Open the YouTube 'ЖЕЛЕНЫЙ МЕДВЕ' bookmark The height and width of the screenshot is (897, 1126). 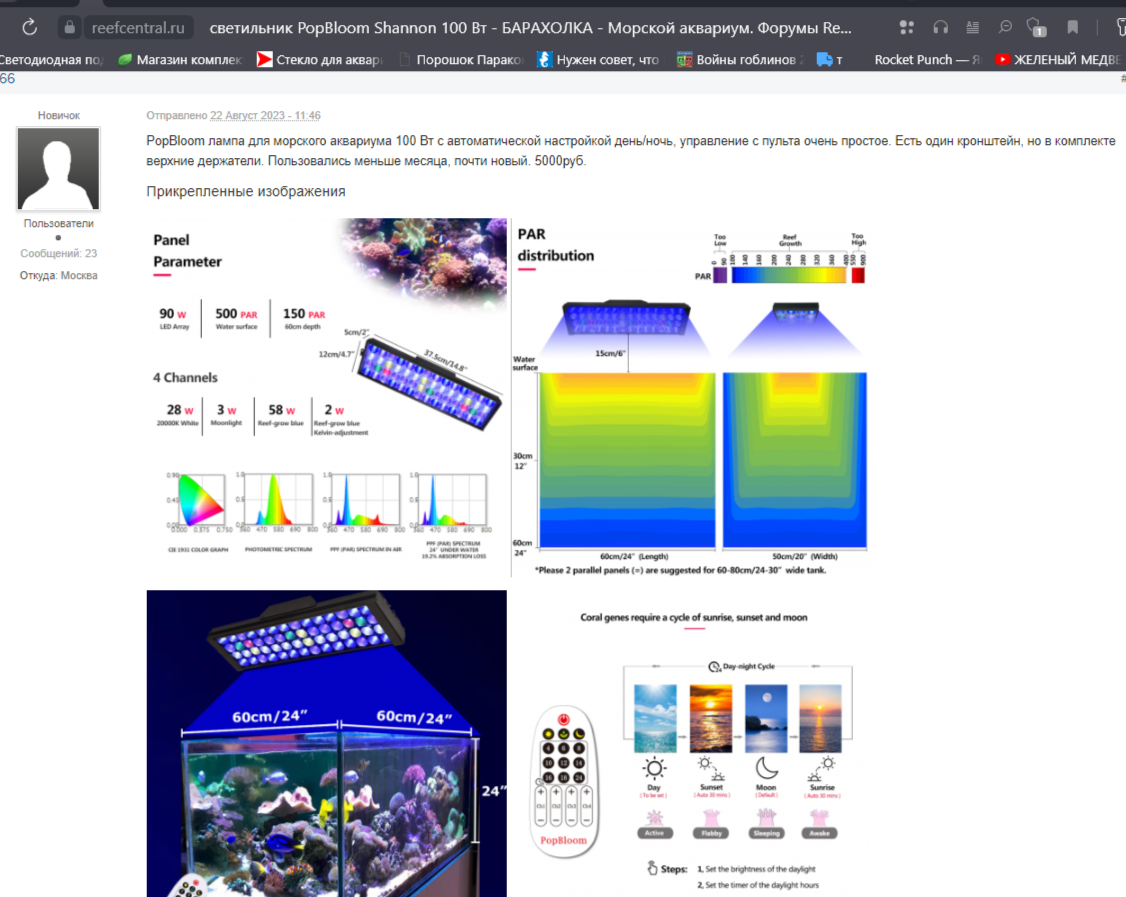tap(1060, 60)
